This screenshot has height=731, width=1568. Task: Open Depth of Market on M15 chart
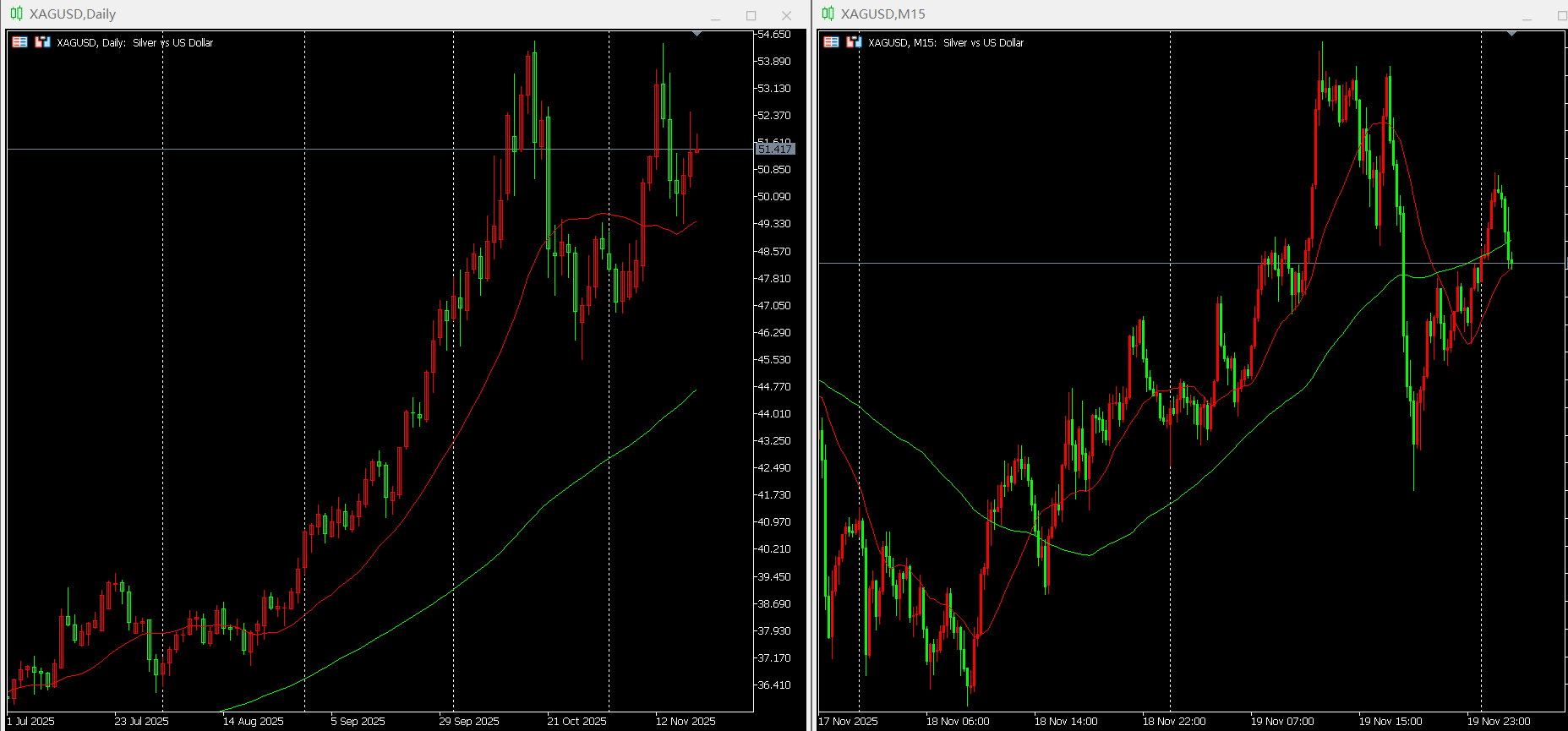click(x=831, y=42)
